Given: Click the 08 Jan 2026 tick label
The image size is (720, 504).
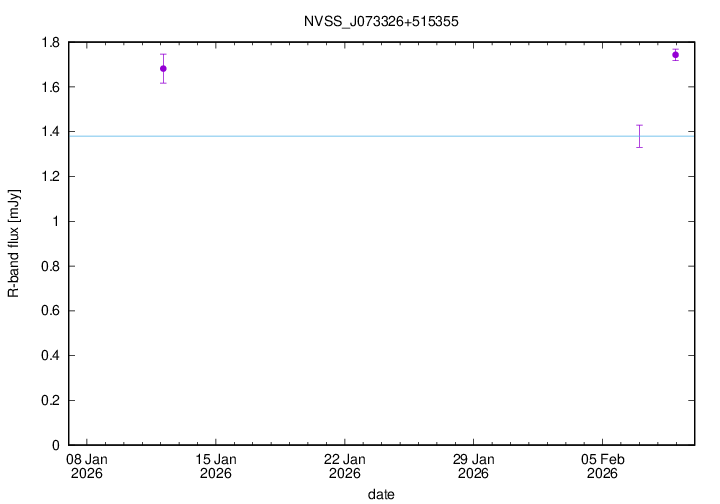Looking at the screenshot, I should (86, 466).
